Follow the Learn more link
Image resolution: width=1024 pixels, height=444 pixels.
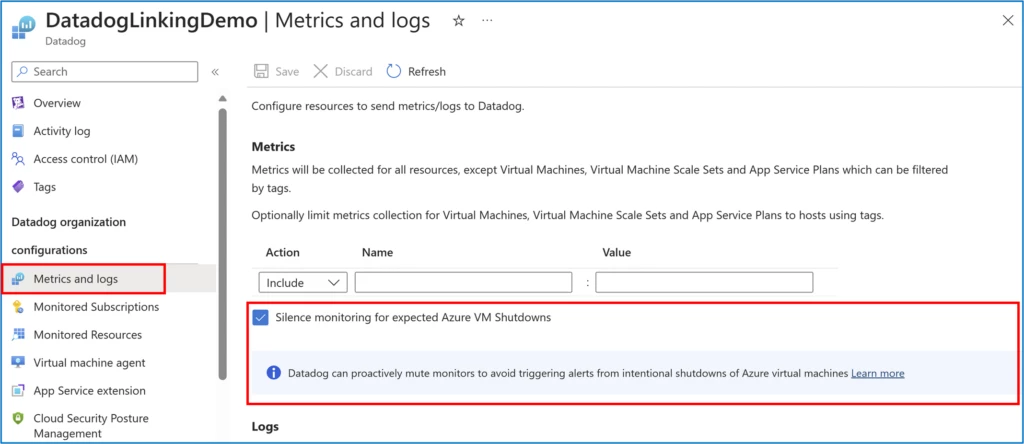click(878, 373)
